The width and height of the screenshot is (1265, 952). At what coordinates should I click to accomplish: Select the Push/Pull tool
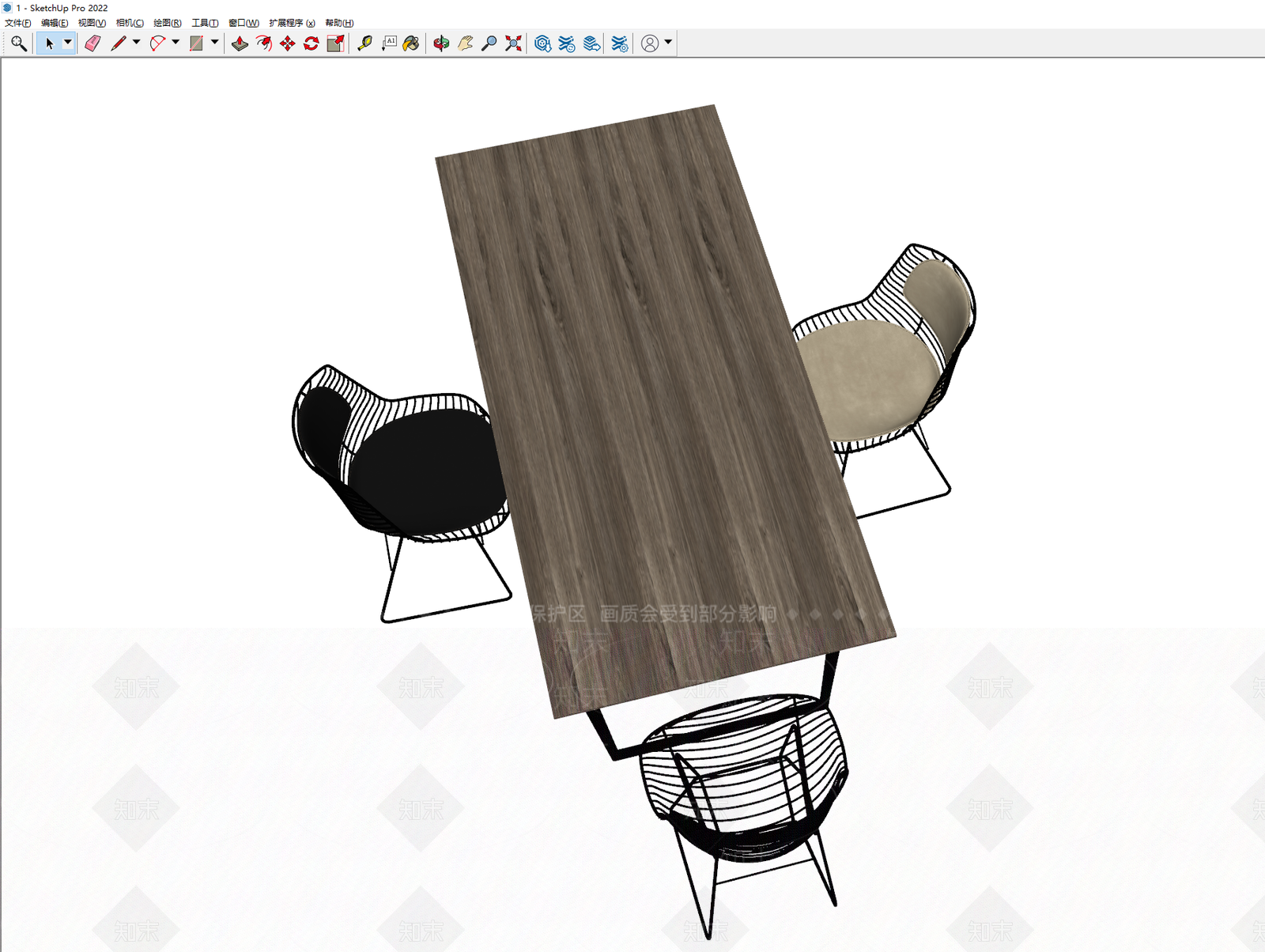click(x=240, y=43)
